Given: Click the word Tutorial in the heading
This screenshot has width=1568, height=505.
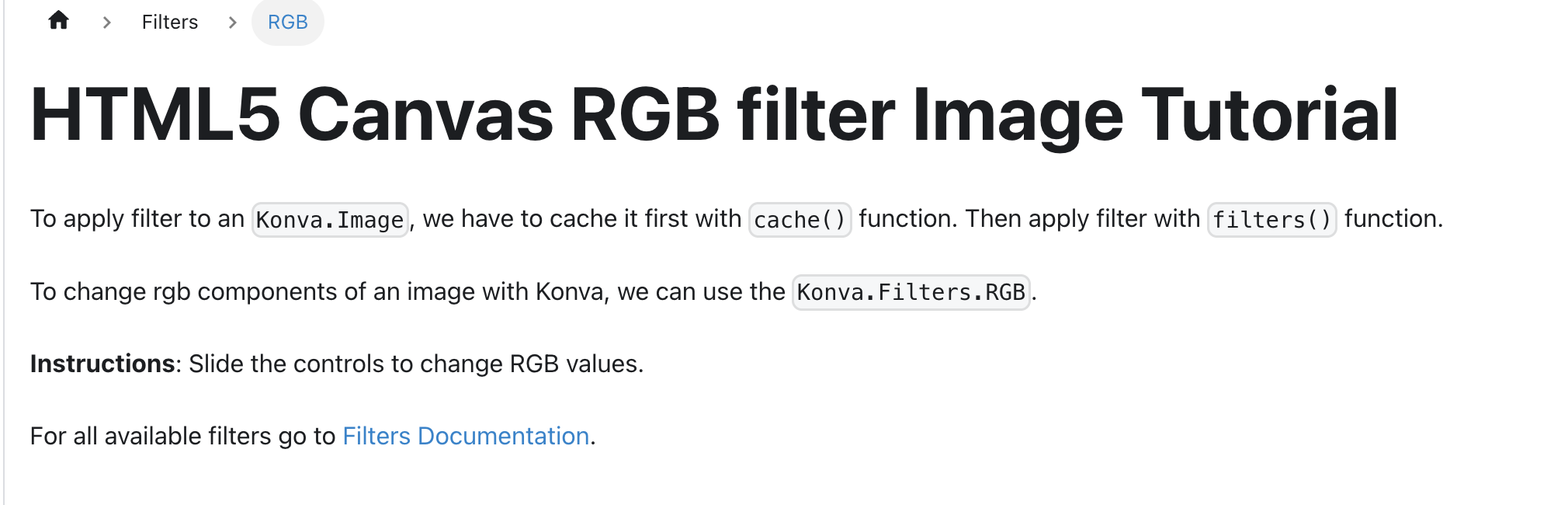Looking at the screenshot, I should (1270, 115).
